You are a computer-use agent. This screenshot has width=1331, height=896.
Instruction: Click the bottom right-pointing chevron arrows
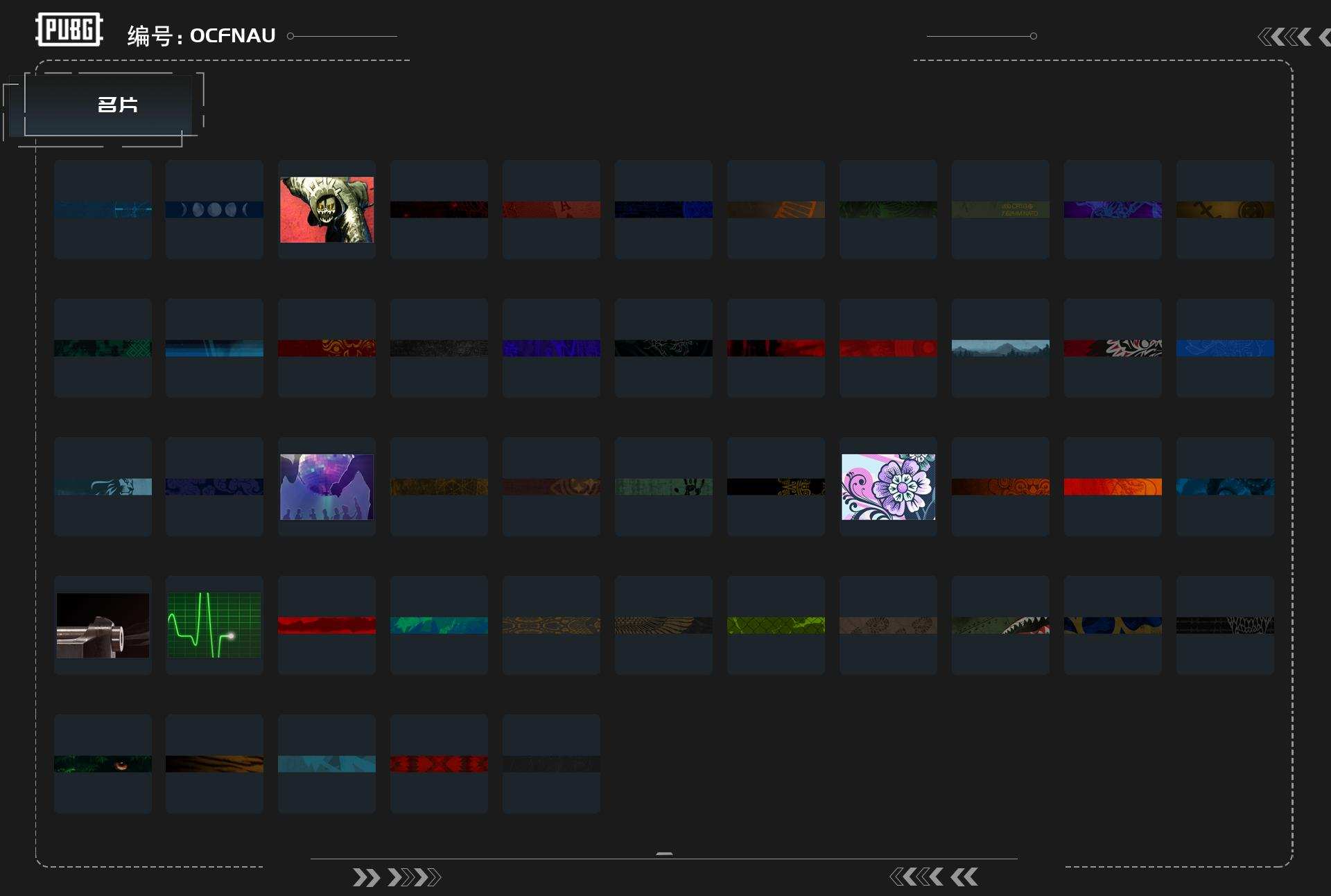pos(397,877)
